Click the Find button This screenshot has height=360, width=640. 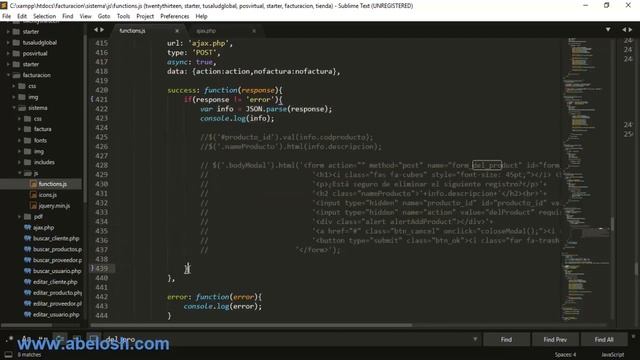(x=506, y=340)
